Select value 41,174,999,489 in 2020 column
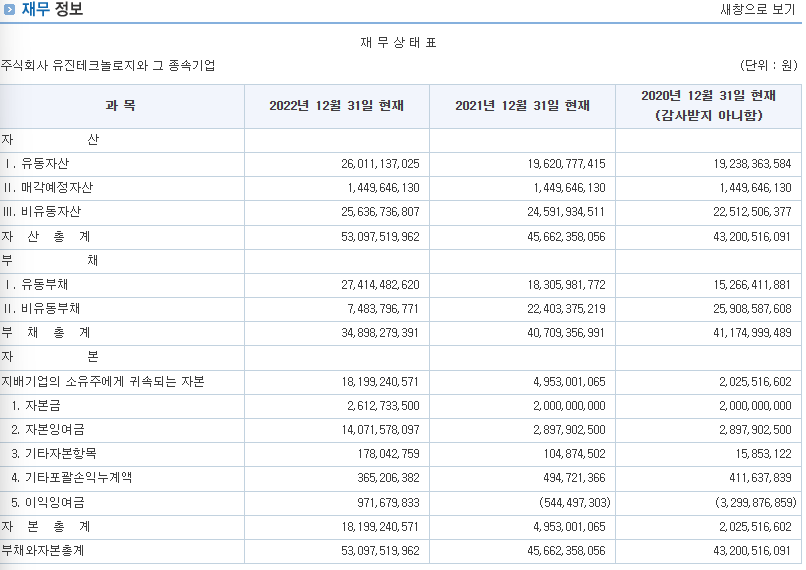This screenshot has width=806, height=570. point(752,333)
